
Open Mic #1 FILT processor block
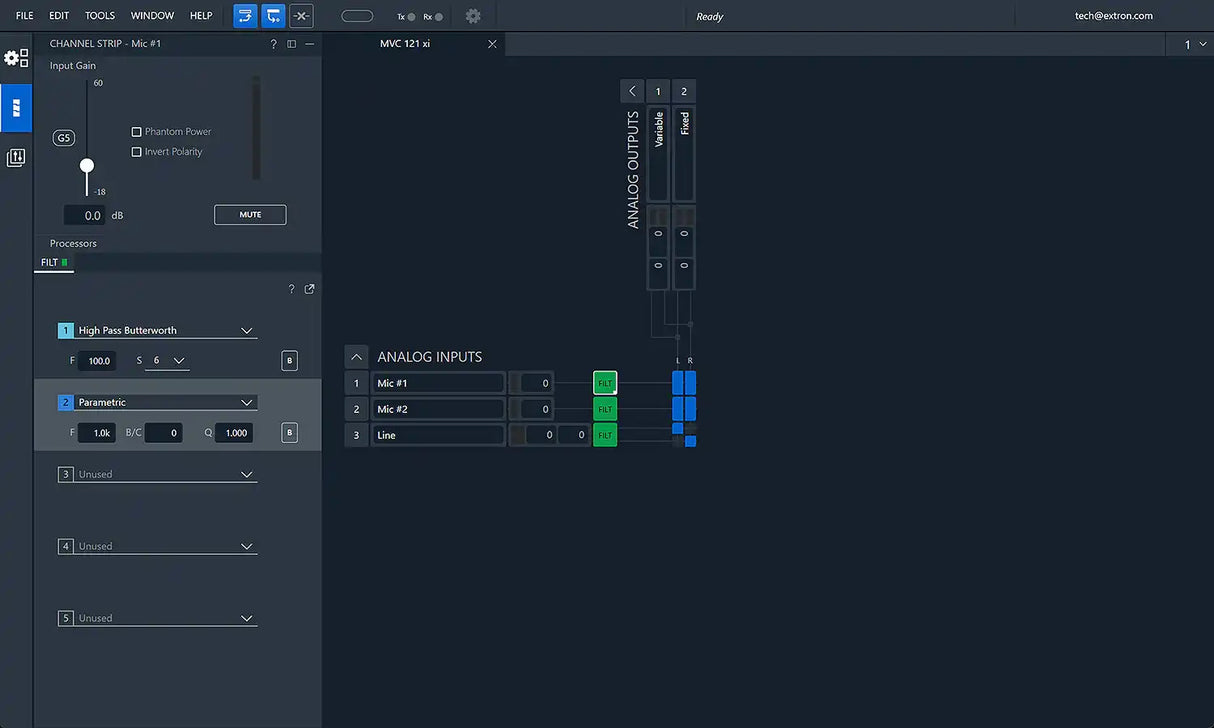click(605, 383)
